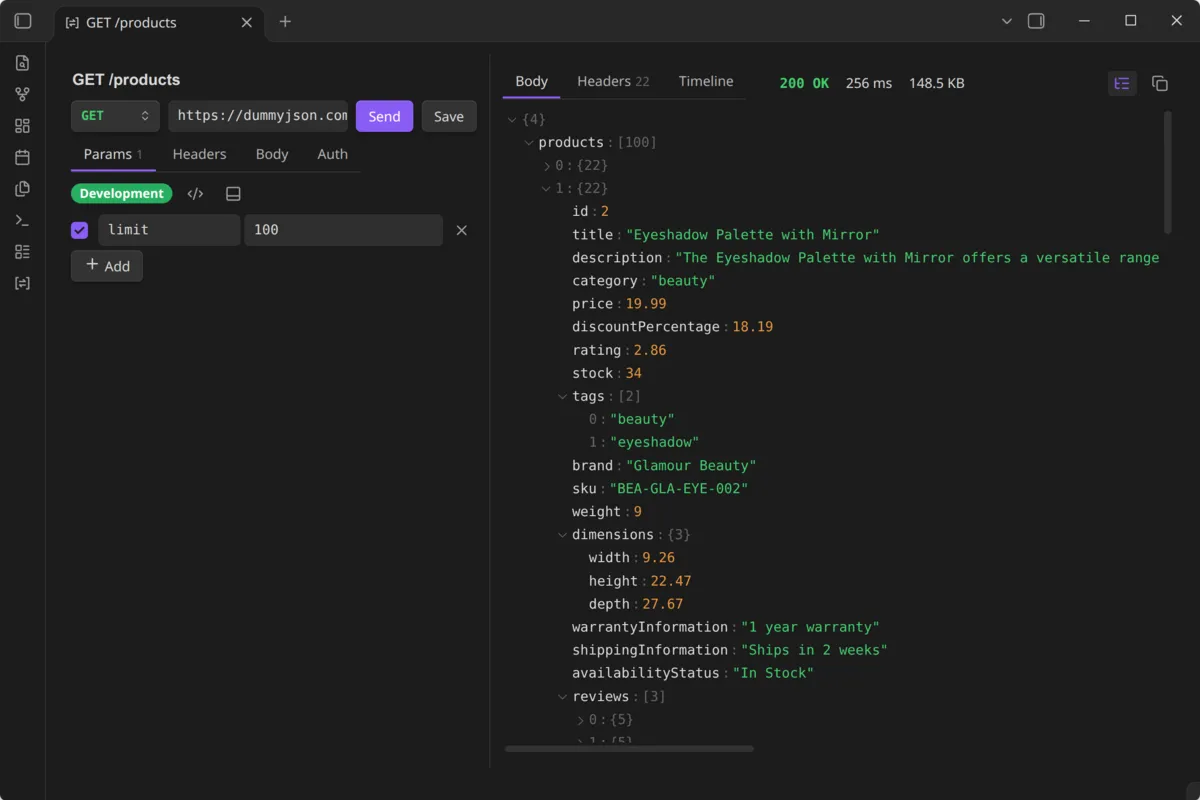Click the 148.5 KB response size

937,84
